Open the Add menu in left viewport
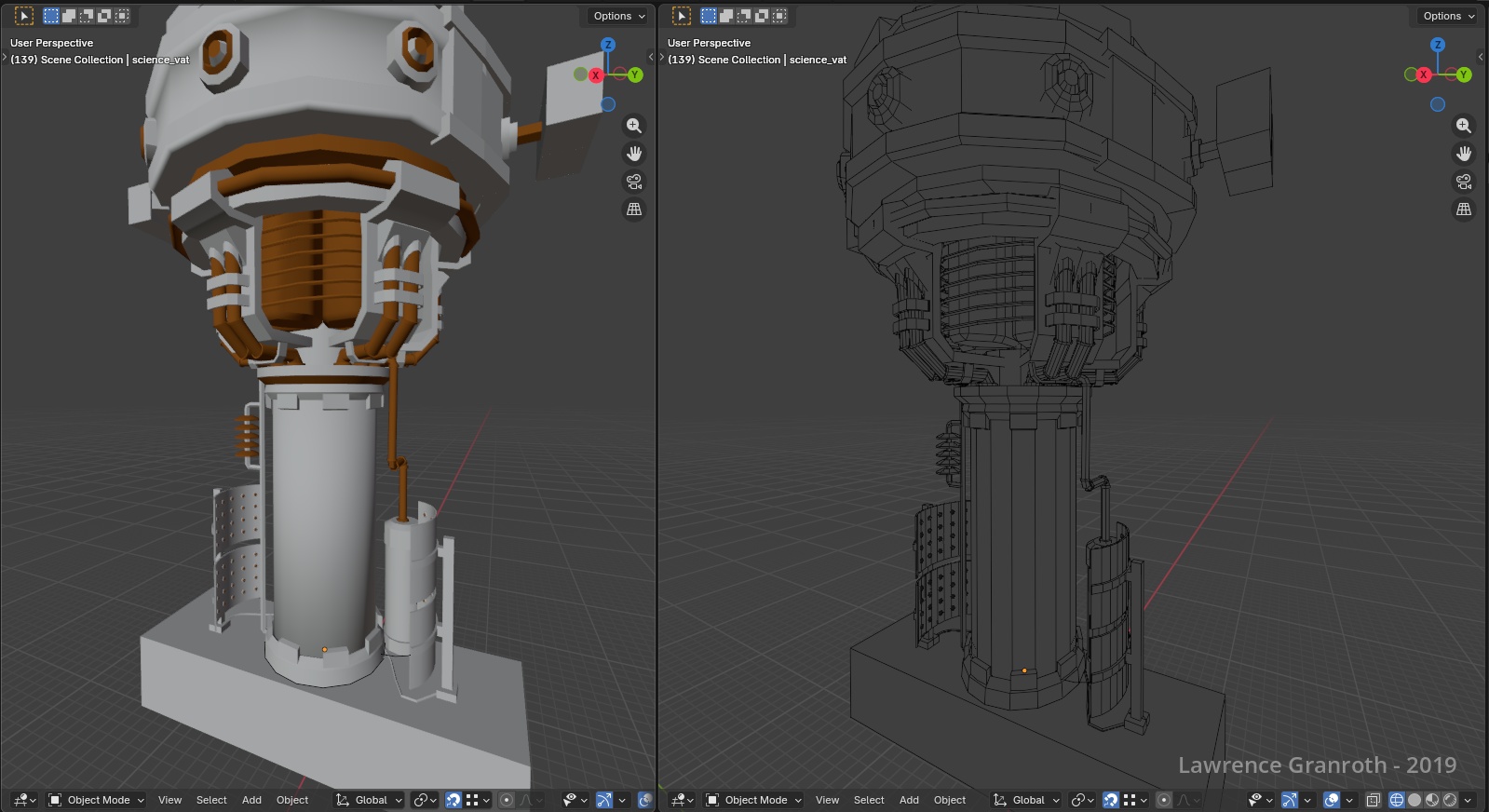The image size is (1489, 812). point(251,800)
